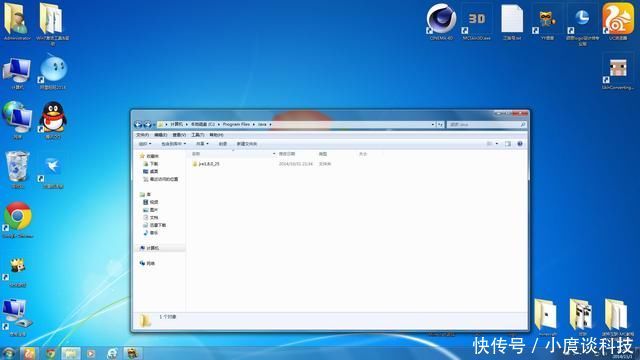The image size is (640, 360).
Task: Select the orange UC browser desktop icon
Action: coord(618,22)
